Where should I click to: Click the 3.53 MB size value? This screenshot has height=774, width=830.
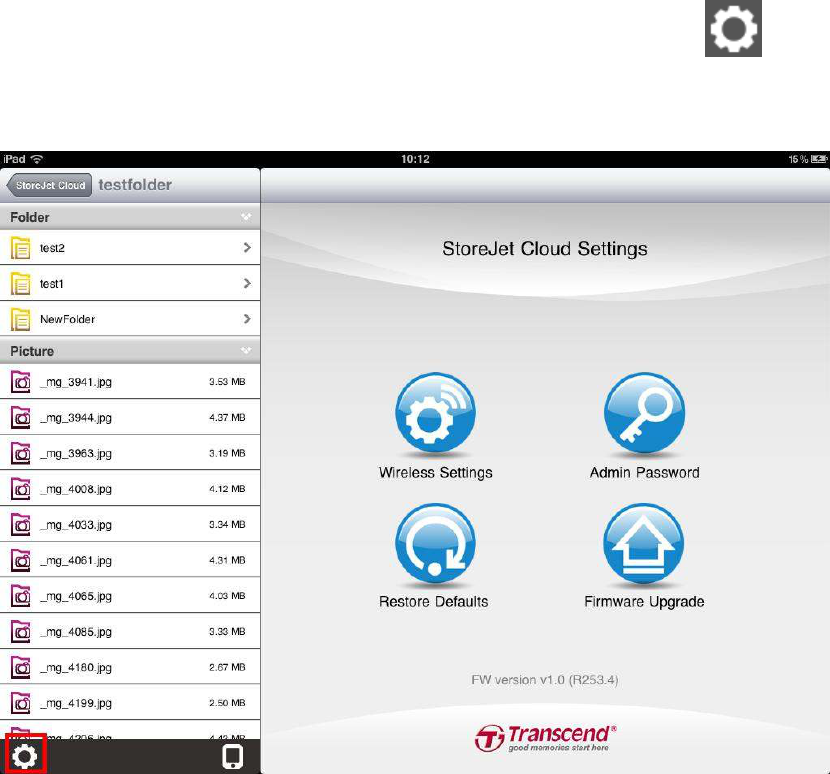click(x=227, y=382)
